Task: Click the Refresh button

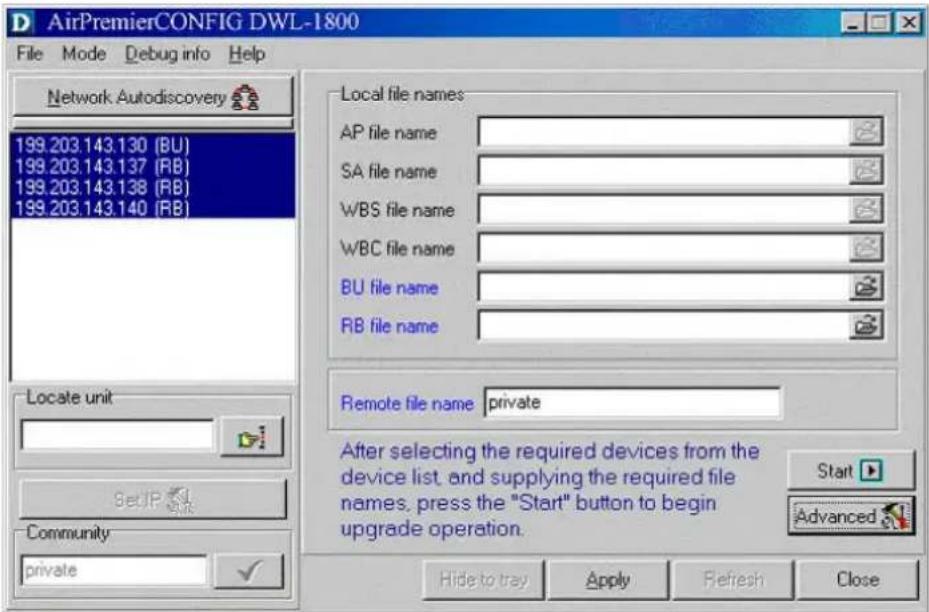Action: 733,579
